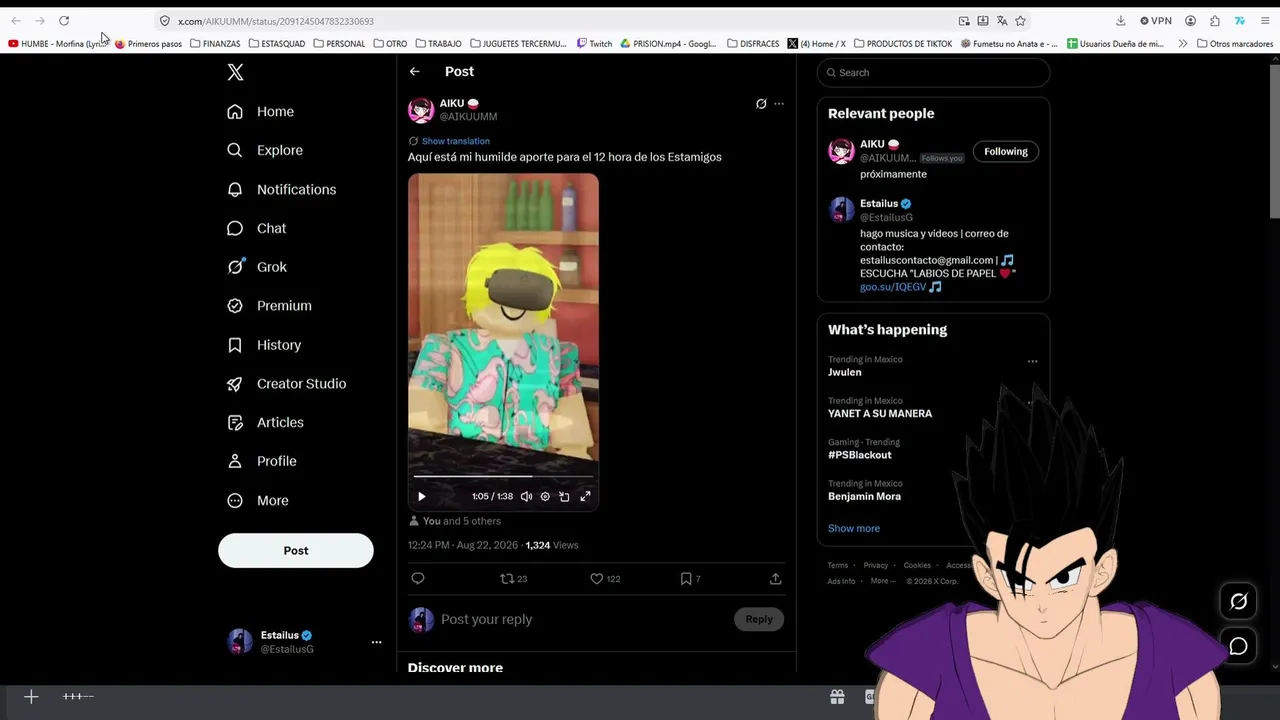The width and height of the screenshot is (1280, 720).
Task: Open Notifications in the sidebar
Action: pyautogui.click(x=282, y=189)
